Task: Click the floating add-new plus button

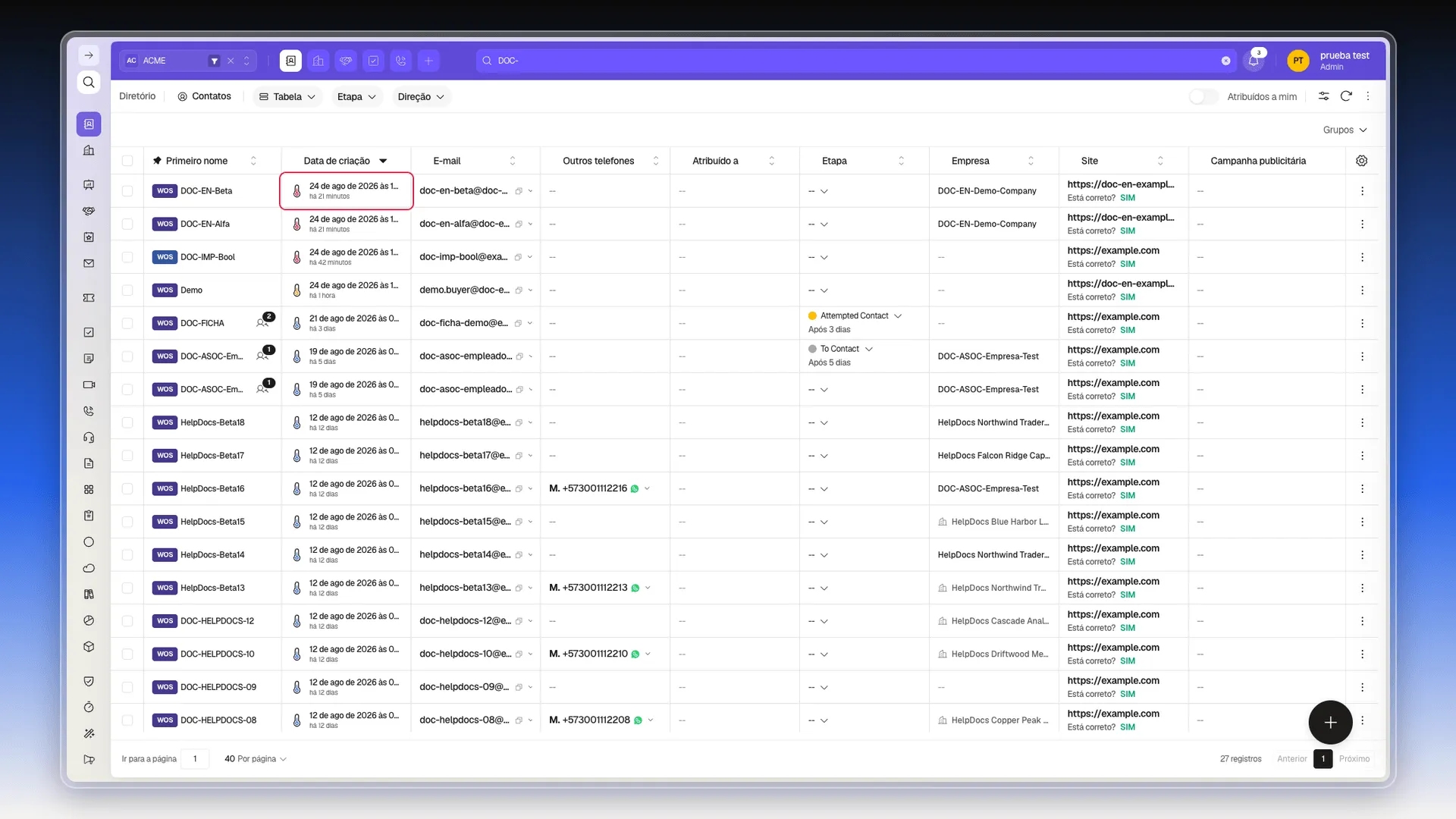Action: [1330, 723]
